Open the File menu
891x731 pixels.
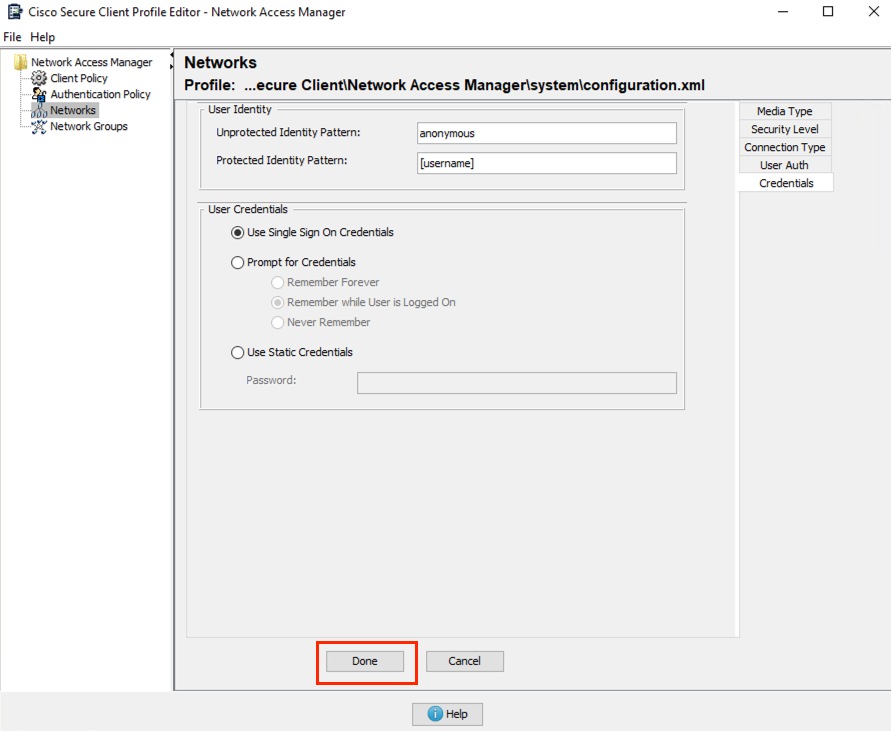tap(11, 37)
